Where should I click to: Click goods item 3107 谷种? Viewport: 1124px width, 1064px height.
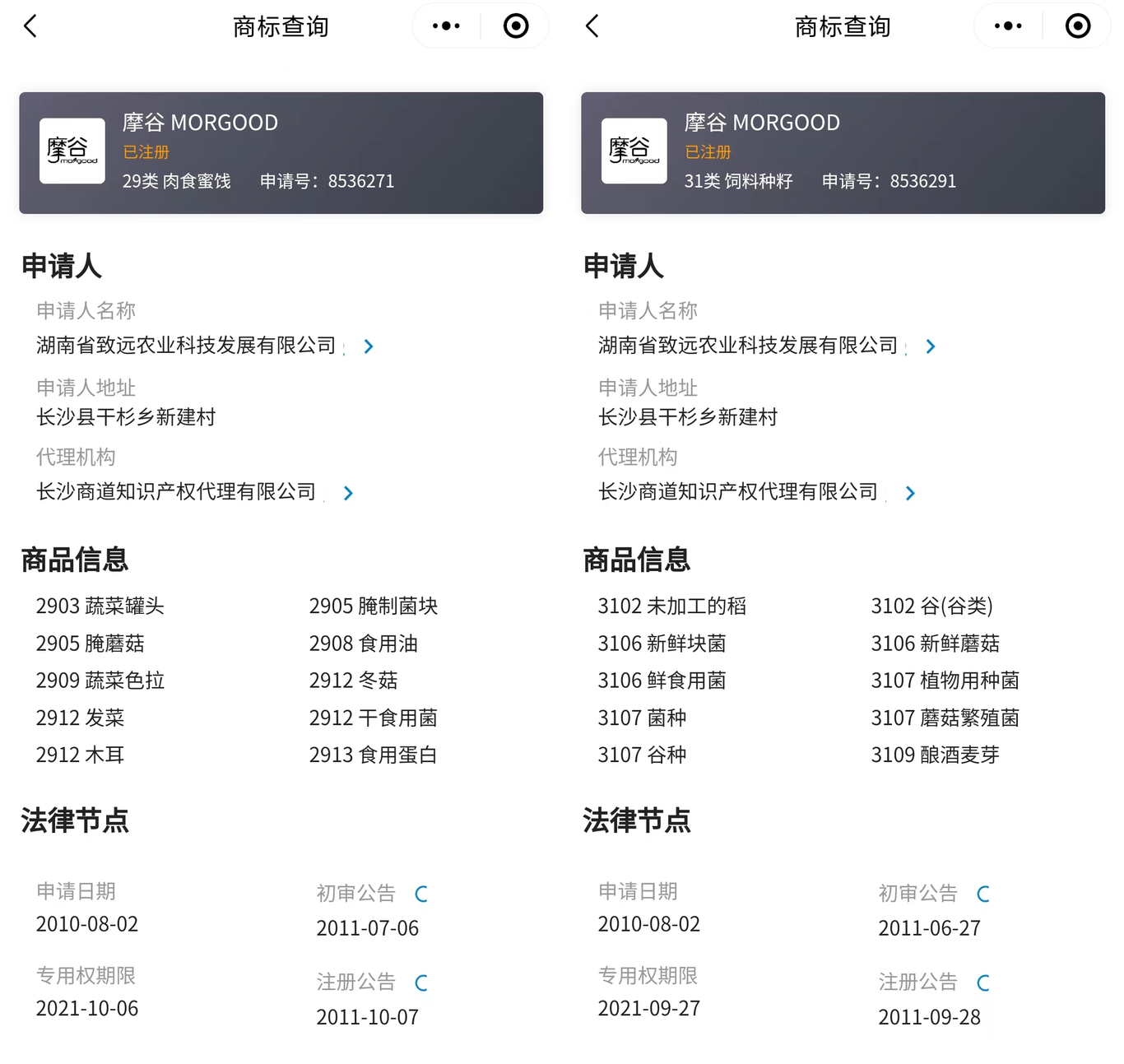[x=643, y=755]
